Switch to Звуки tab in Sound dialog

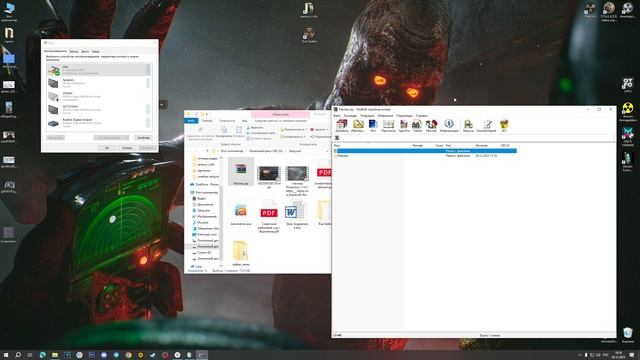pos(85,51)
